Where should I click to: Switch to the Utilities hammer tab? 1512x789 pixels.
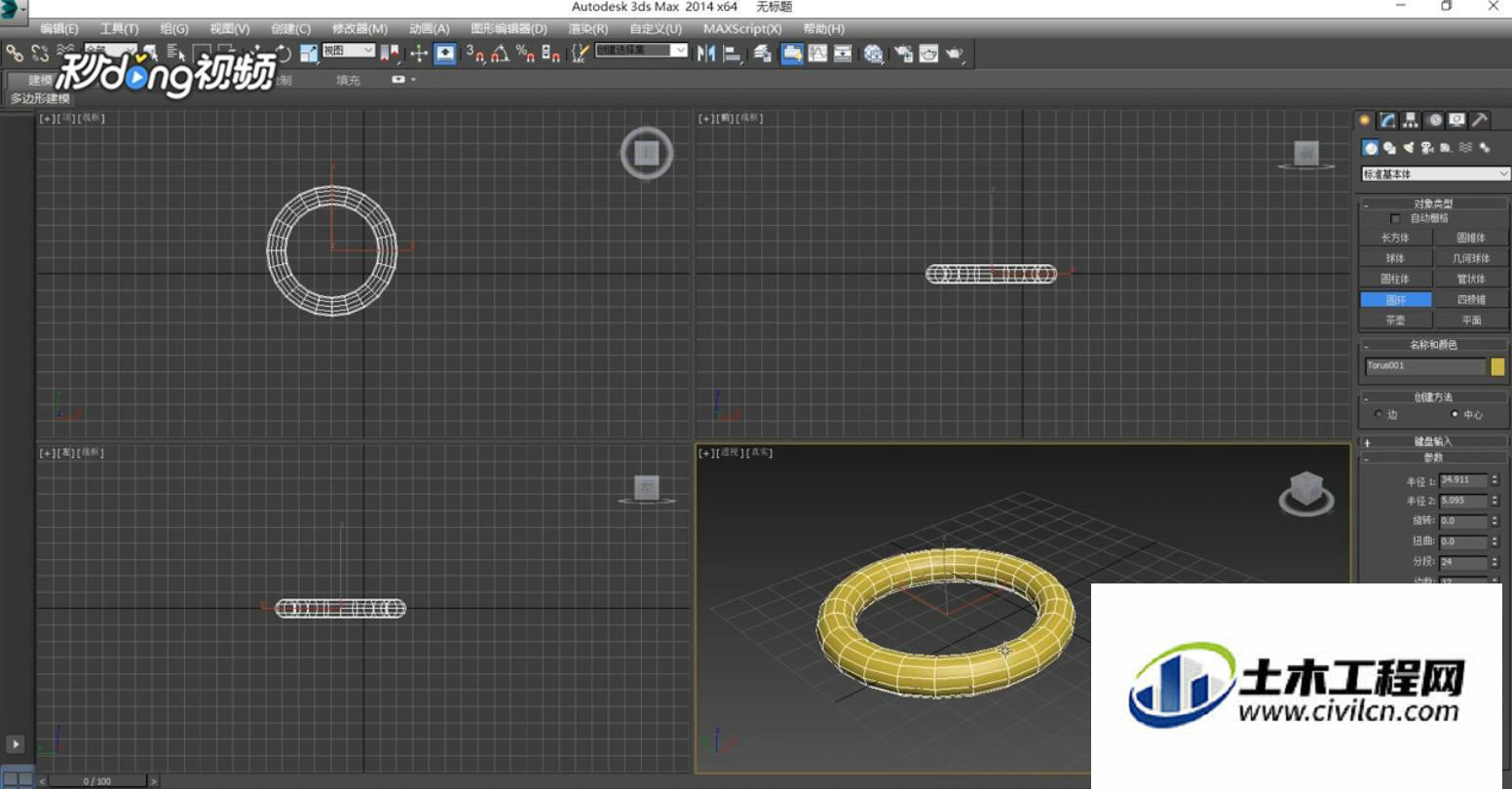pyautogui.click(x=1479, y=120)
